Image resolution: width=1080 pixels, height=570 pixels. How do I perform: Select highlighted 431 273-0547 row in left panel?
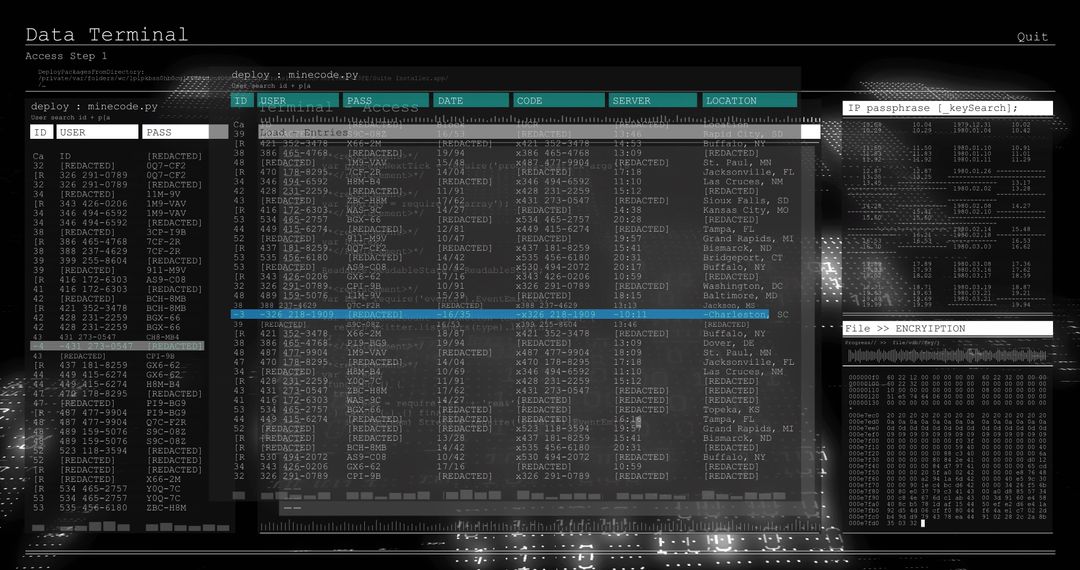point(117,346)
